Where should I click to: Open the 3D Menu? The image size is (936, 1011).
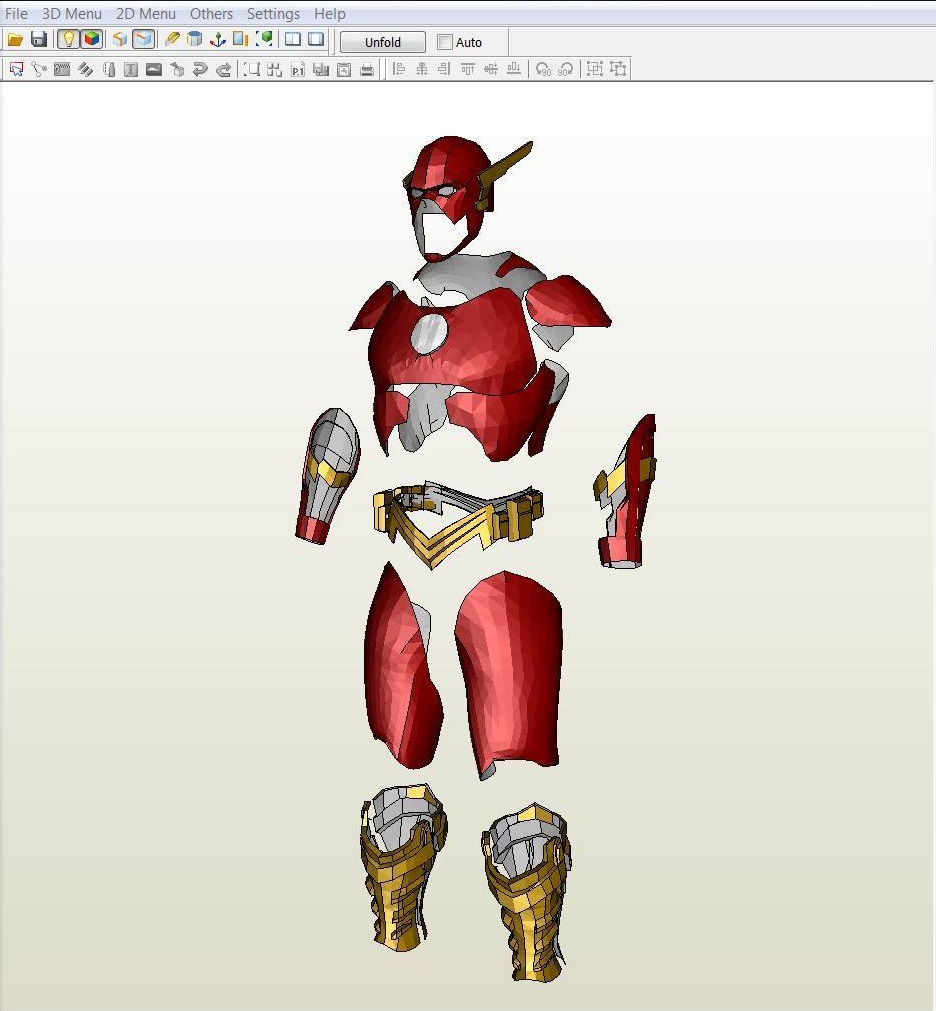tap(72, 14)
